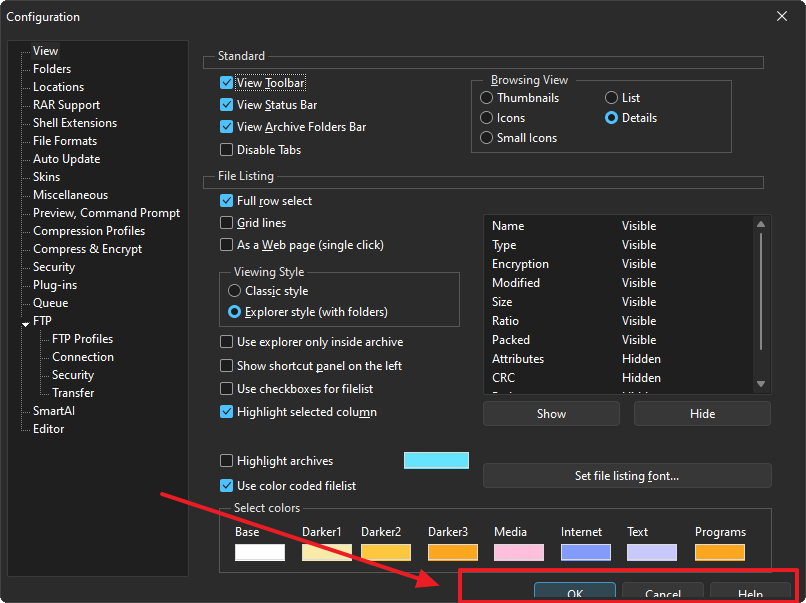Screen dimensions: 806x603
Task: Click the Cancel button
Action: [663, 591]
